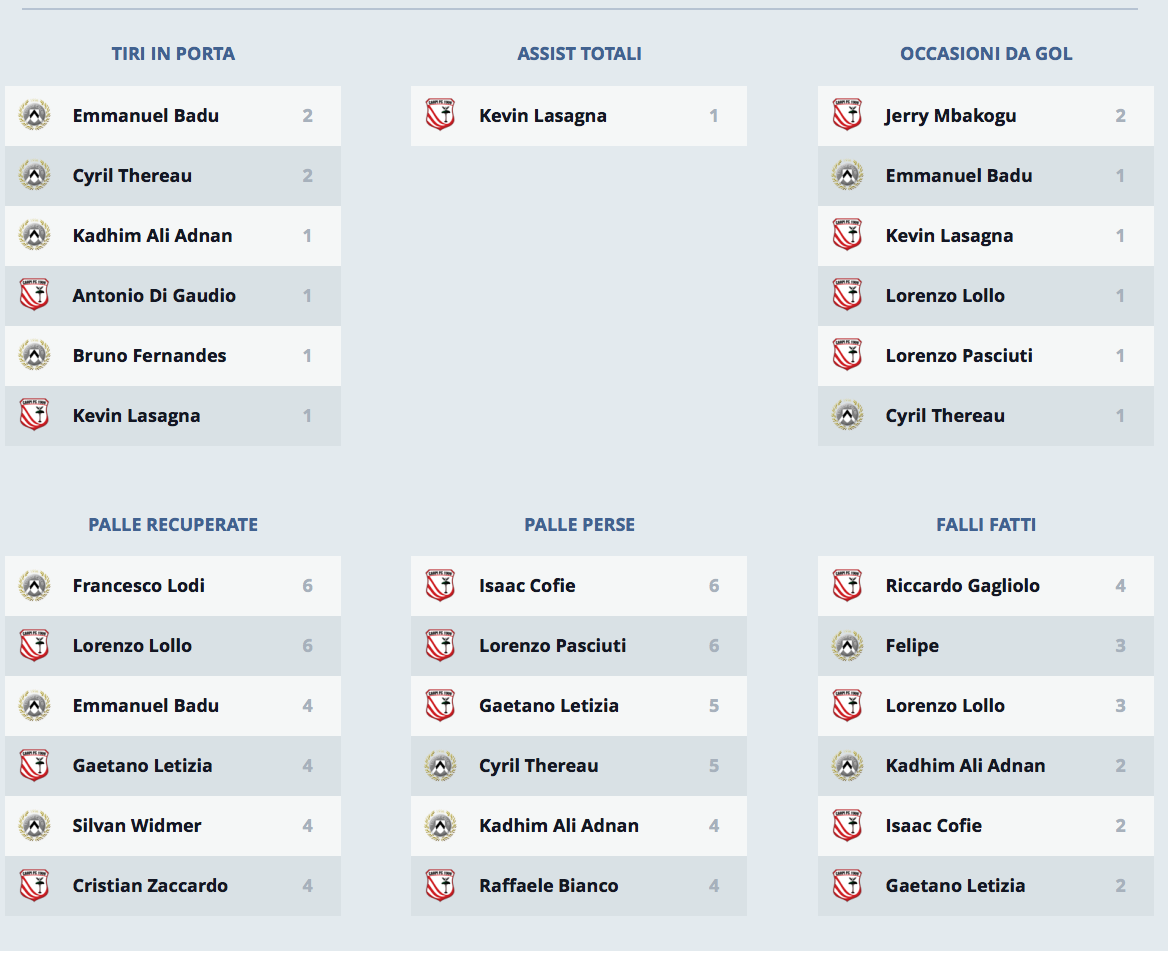This screenshot has width=1168, height=958.
Task: Click the Occasioni da Gol heading
Action: [986, 54]
